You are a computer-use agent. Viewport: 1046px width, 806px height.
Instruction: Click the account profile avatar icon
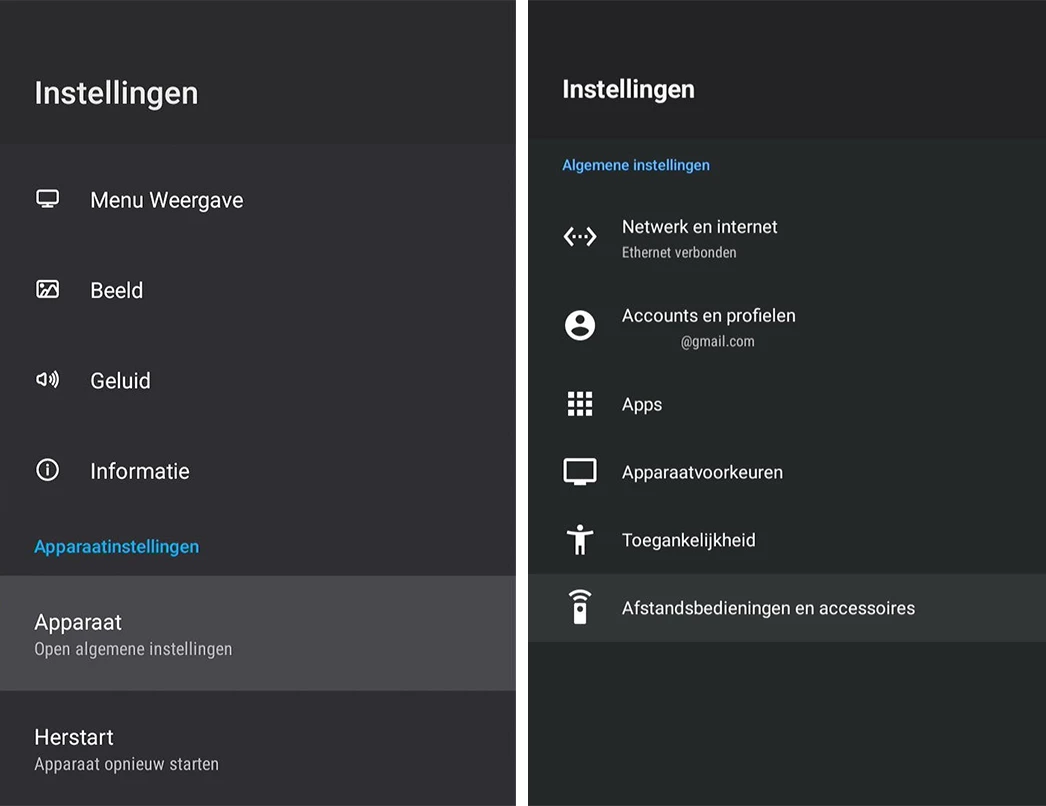[x=580, y=325]
